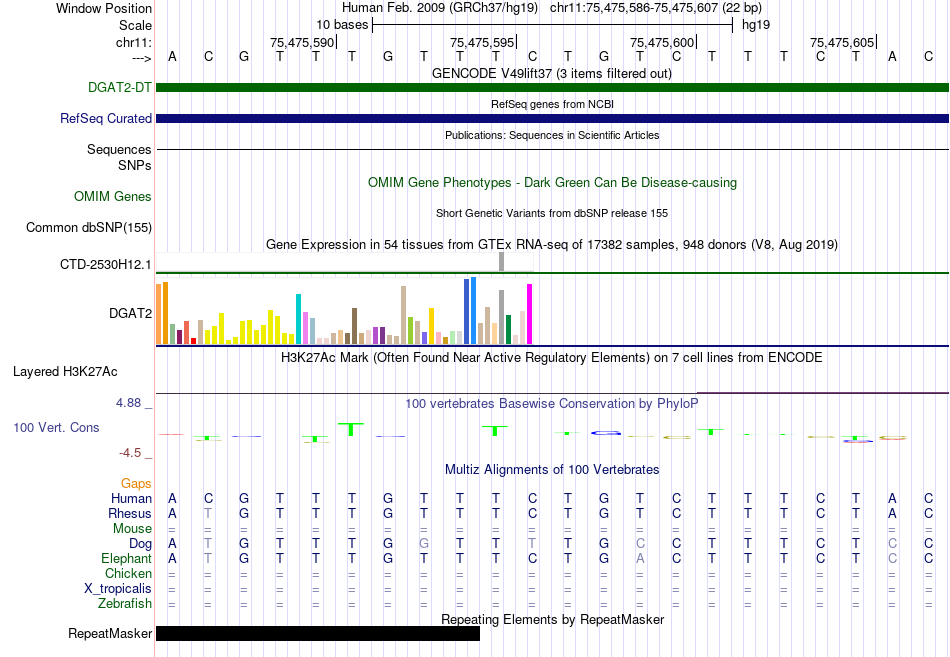Screen dimensions: 950x657
Task: Click the gray bar in the CTD-2530H12.1 row
Action: (x=501, y=262)
